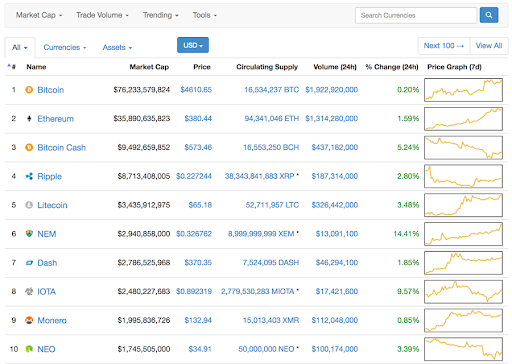Image resolution: width=512 pixels, height=364 pixels.
Task: Open the Bitcoin Cash currency link
Action: click(x=61, y=147)
